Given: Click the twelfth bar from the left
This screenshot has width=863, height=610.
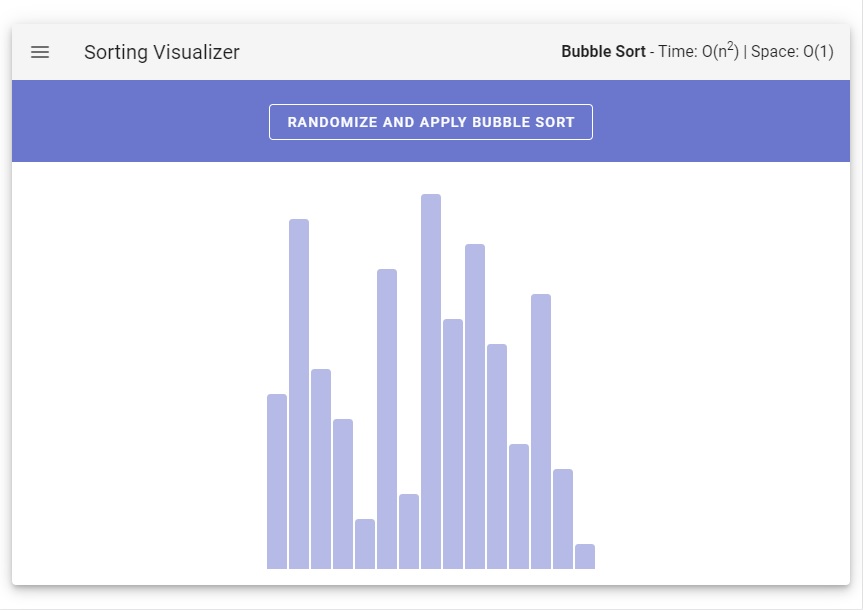Looking at the screenshot, I should tap(519, 506).
